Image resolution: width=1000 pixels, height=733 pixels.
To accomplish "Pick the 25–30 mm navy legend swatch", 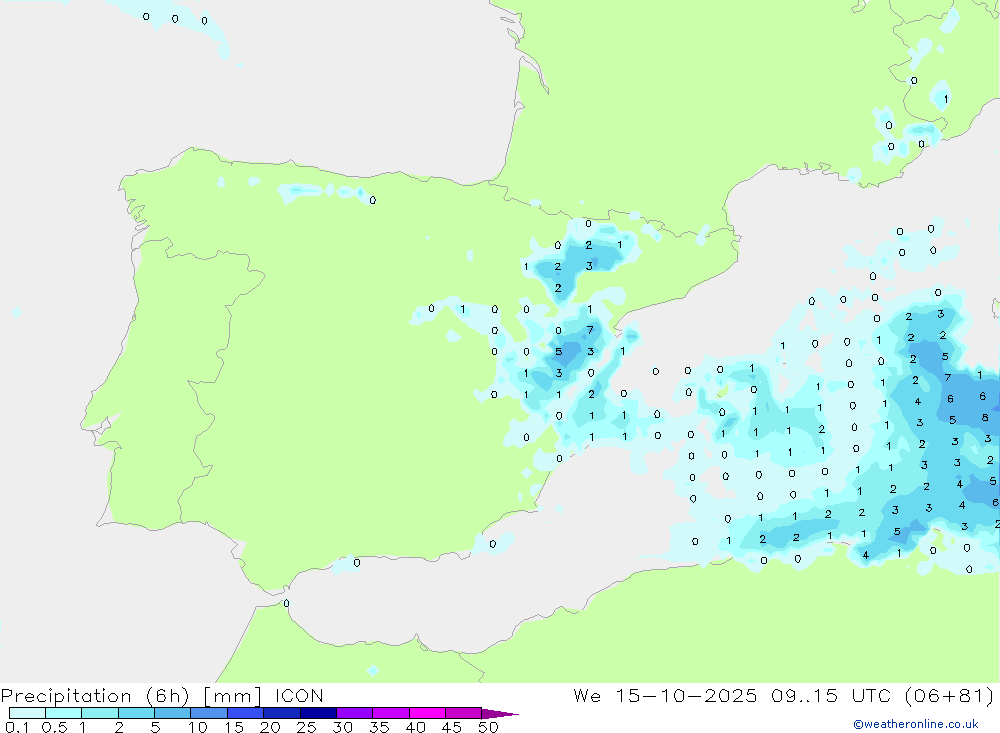I will [x=318, y=713].
